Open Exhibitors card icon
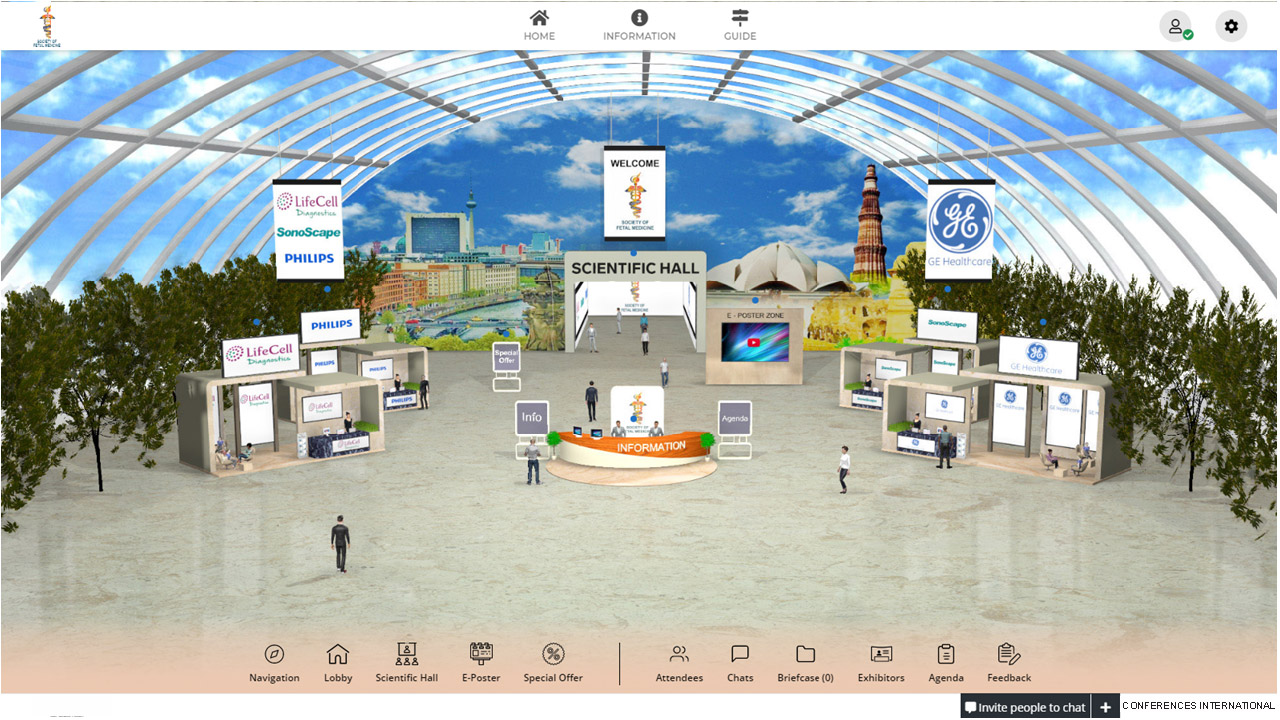The width and height of the screenshot is (1280, 720). click(x=881, y=664)
